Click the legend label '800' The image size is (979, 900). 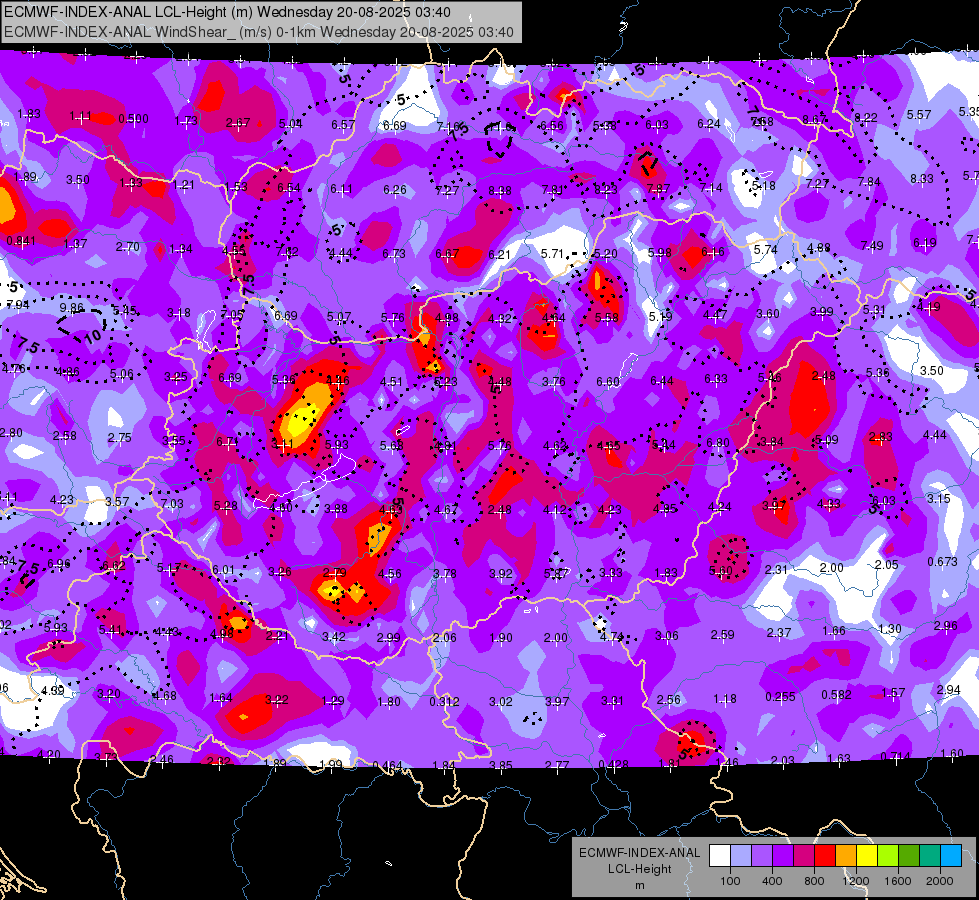tap(814, 881)
